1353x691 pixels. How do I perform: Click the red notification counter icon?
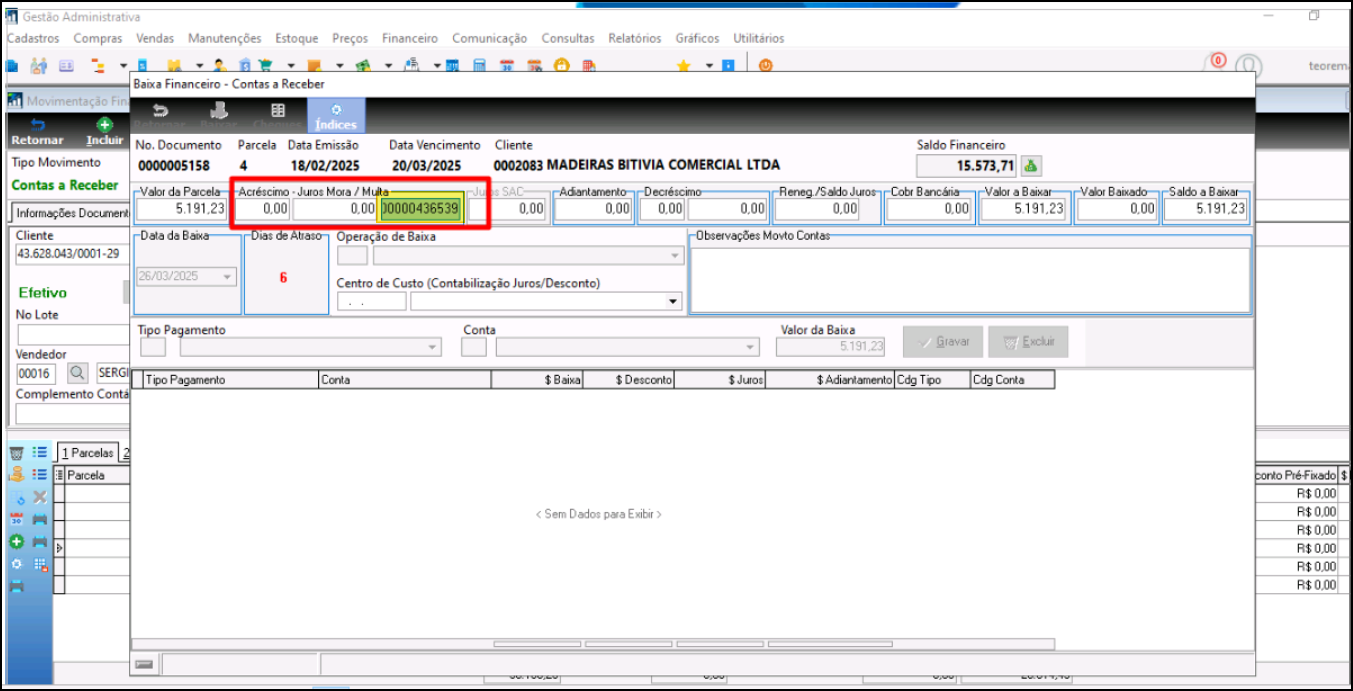pos(1218,61)
